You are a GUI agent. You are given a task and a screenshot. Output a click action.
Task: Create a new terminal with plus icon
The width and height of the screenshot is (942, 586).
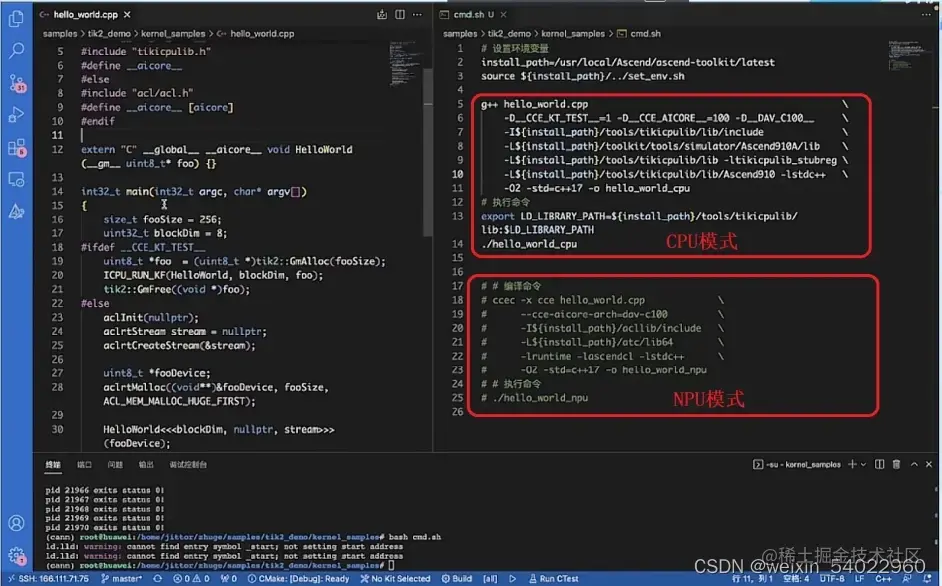pos(852,465)
